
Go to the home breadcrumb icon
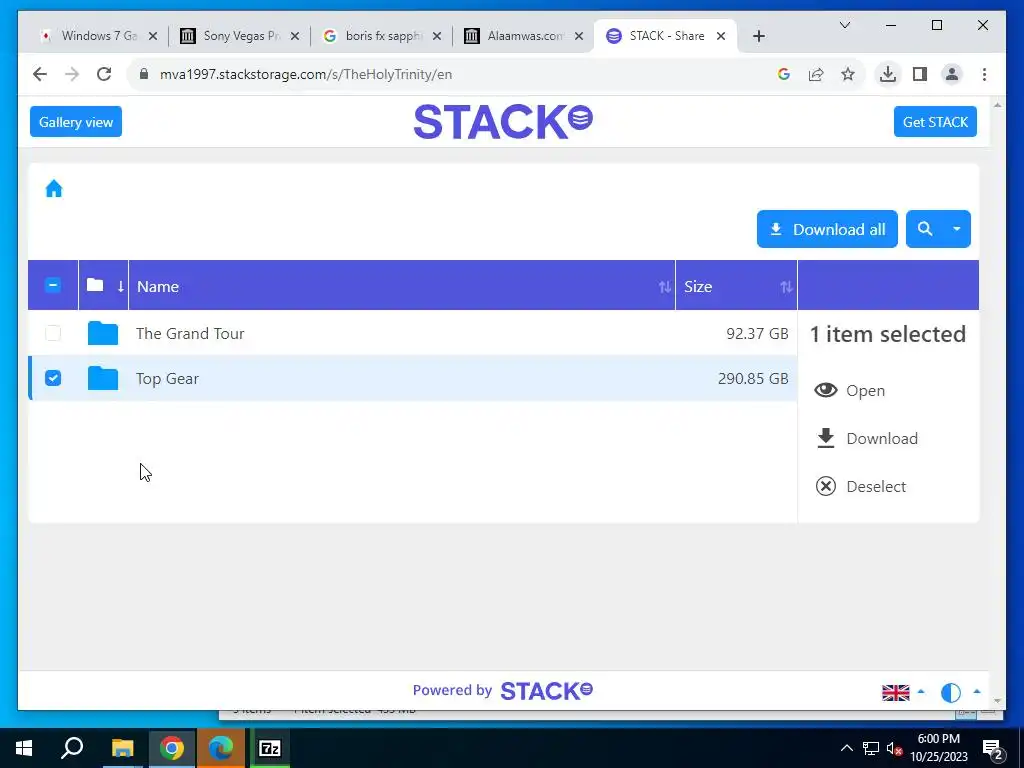tap(54, 189)
